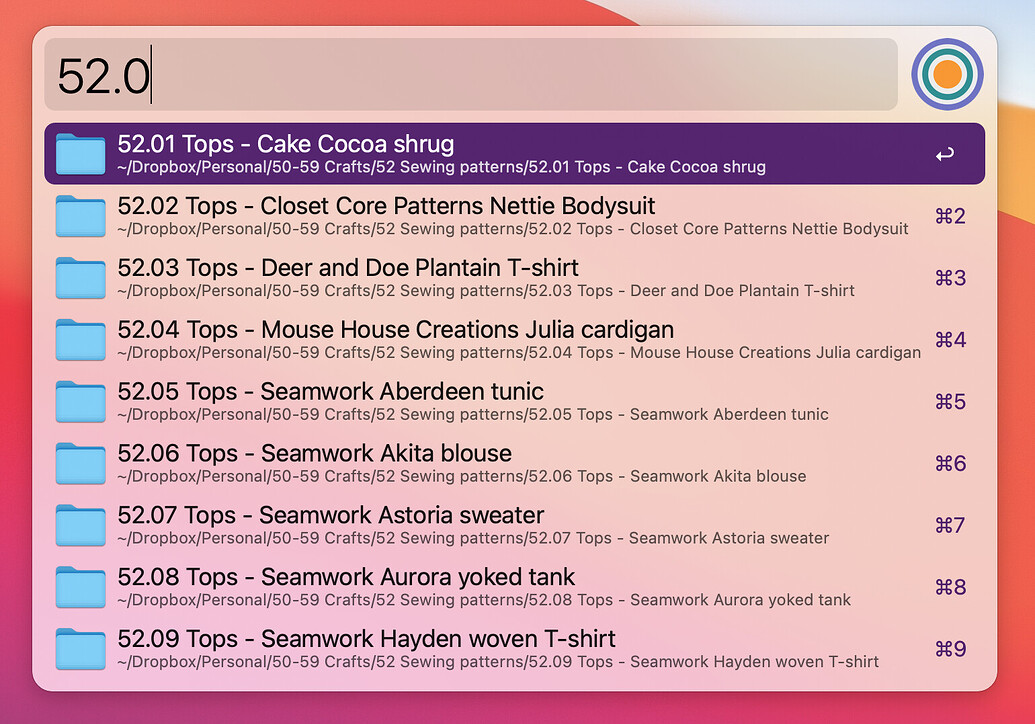Click the folder icon for Seamwork Astoria sweater

80,526
